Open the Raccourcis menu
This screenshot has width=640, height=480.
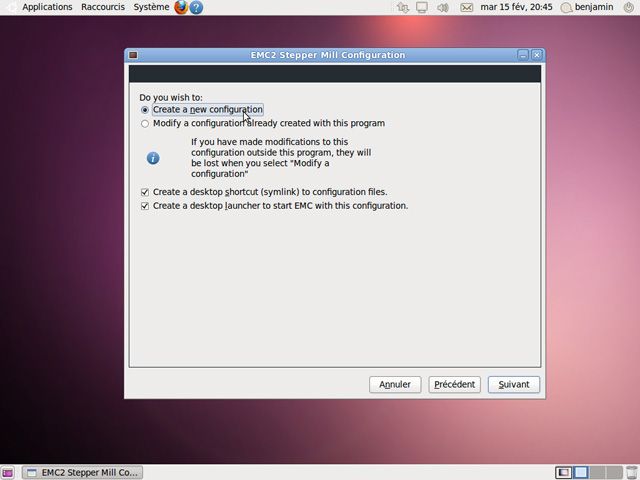103,7
